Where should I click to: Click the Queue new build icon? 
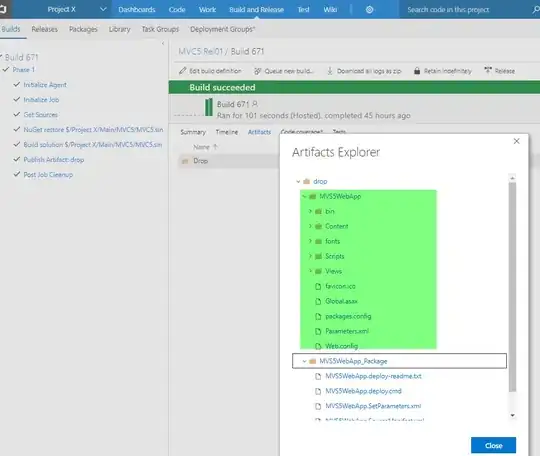[257, 71]
